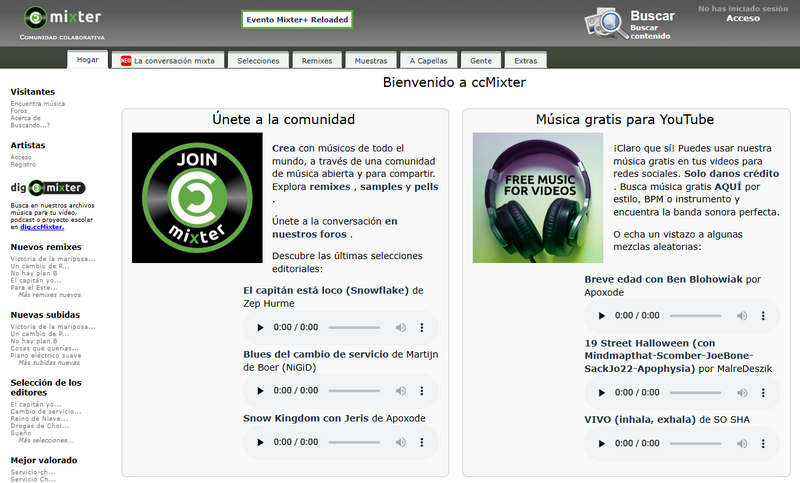
Task: Mute El capitán está loco player
Action: [x=401, y=327]
